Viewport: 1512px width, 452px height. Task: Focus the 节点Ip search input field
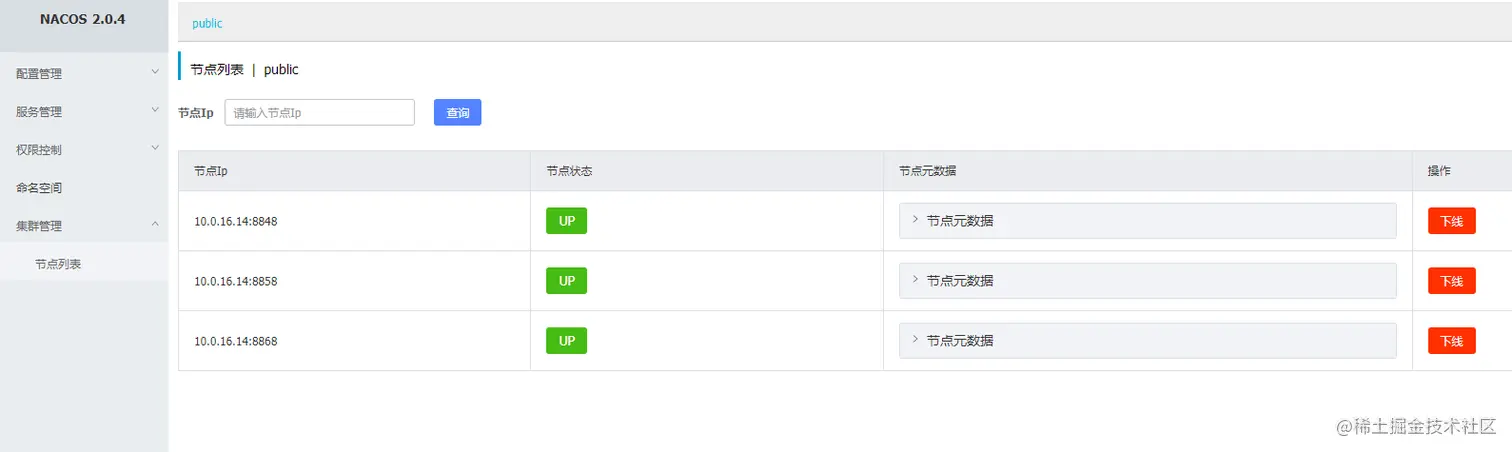point(319,113)
